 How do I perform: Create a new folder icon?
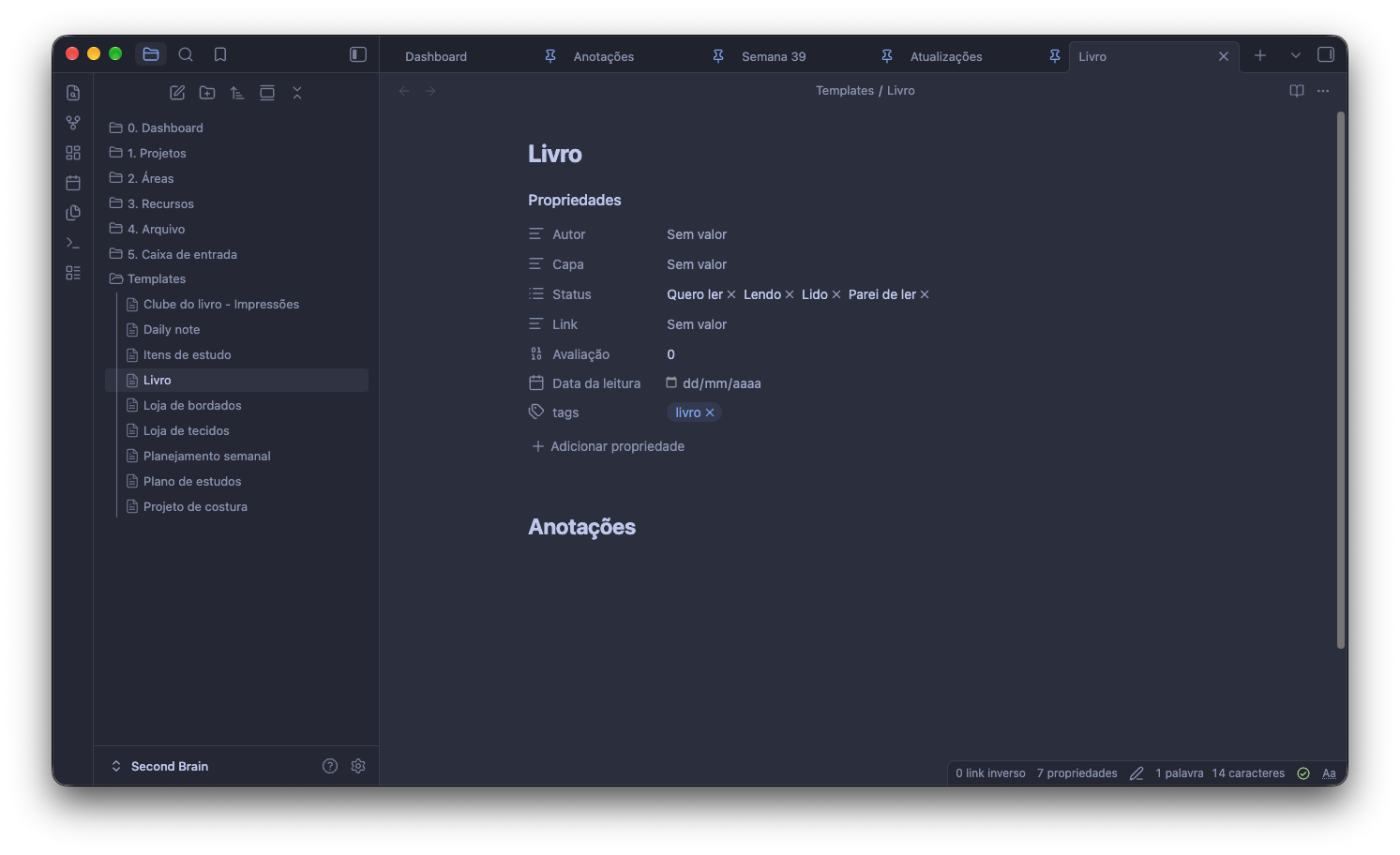tap(207, 93)
